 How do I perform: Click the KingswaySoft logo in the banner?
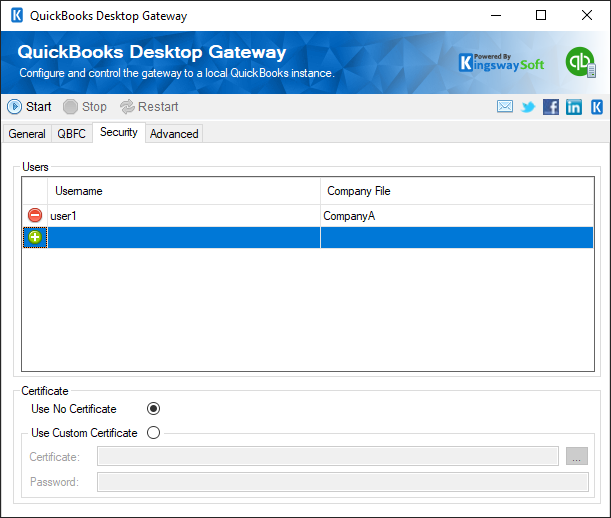pos(502,62)
